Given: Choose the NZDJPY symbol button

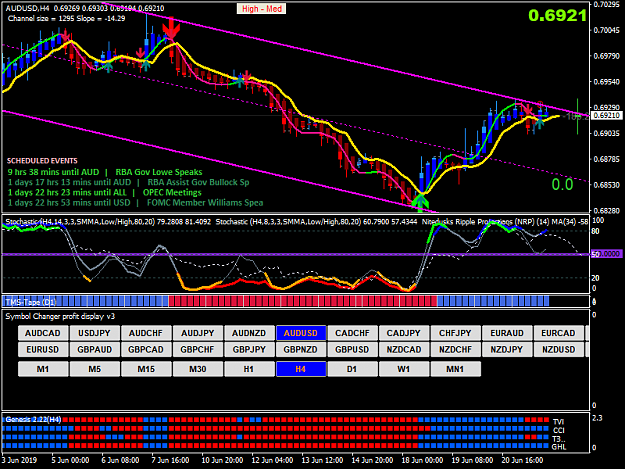Looking at the screenshot, I should point(507,350).
